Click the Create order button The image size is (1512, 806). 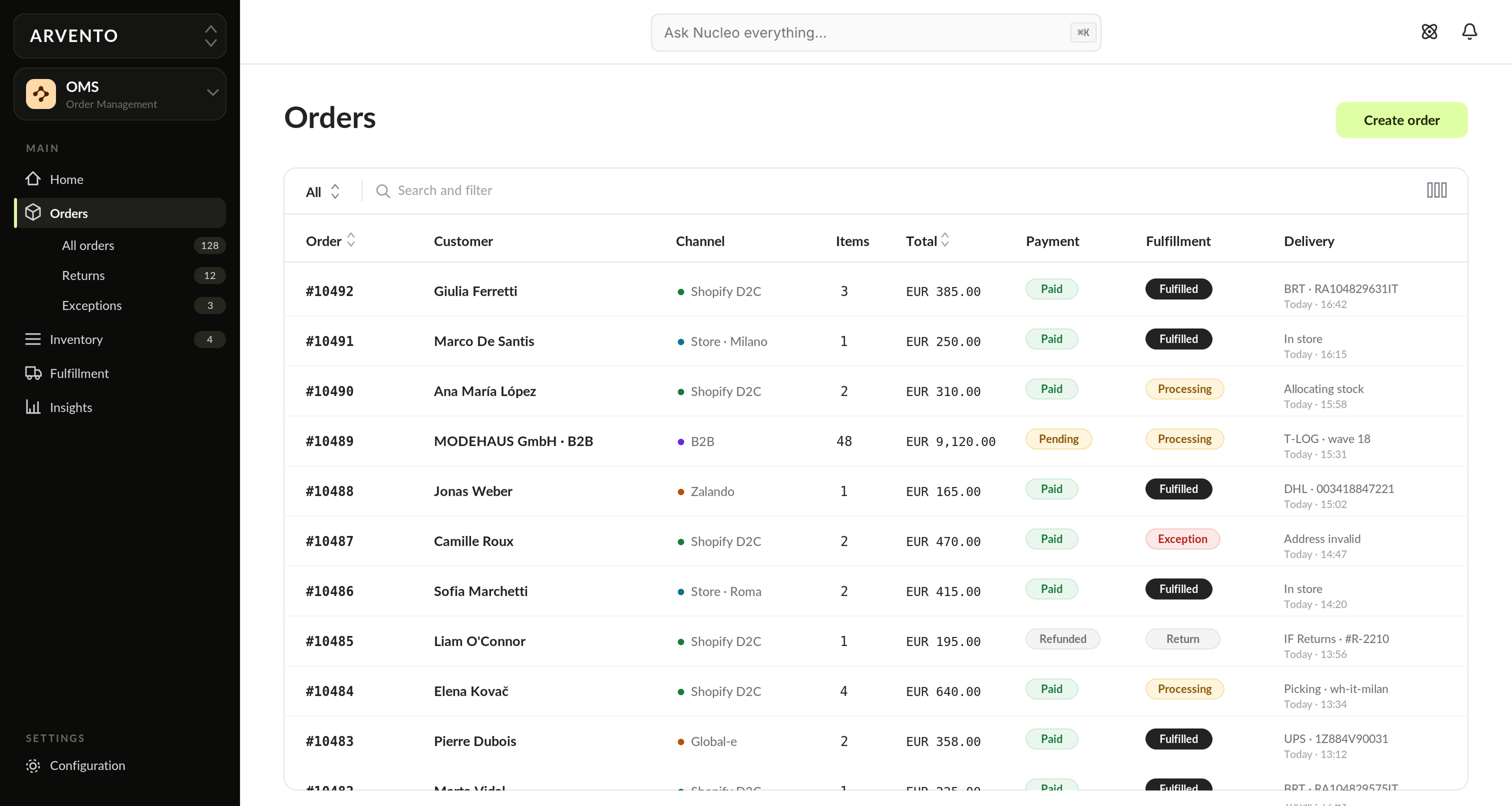click(1401, 120)
